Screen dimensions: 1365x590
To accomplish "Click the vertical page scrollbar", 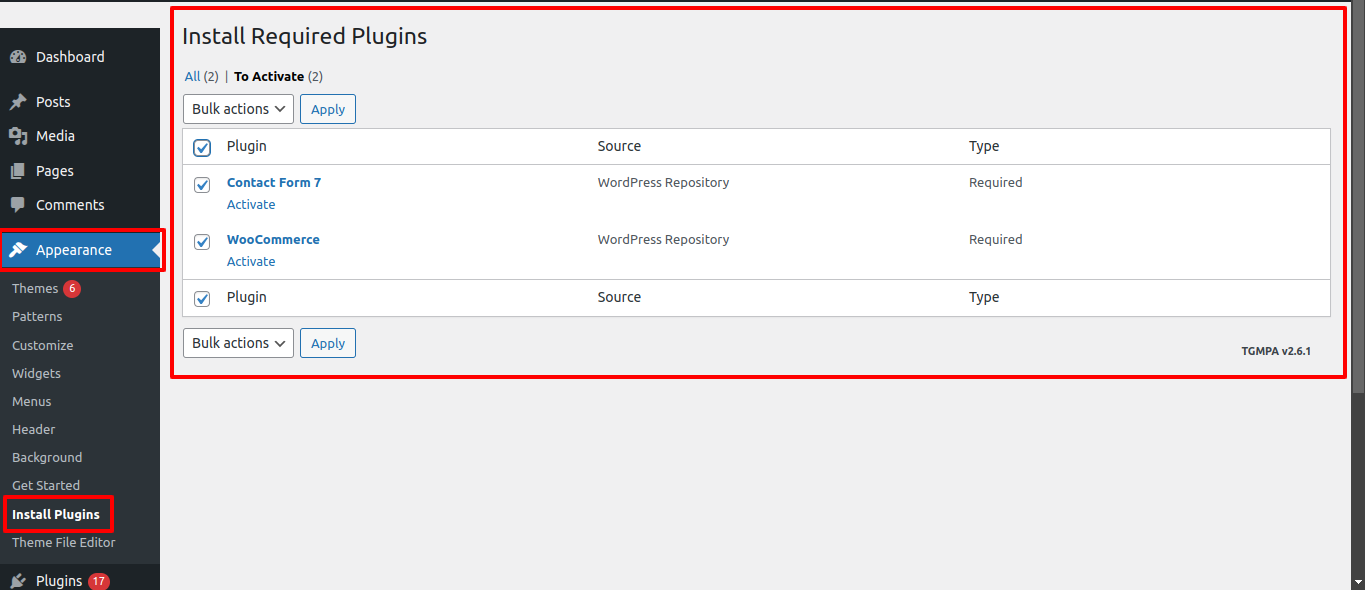I will pyautogui.click(x=1358, y=200).
